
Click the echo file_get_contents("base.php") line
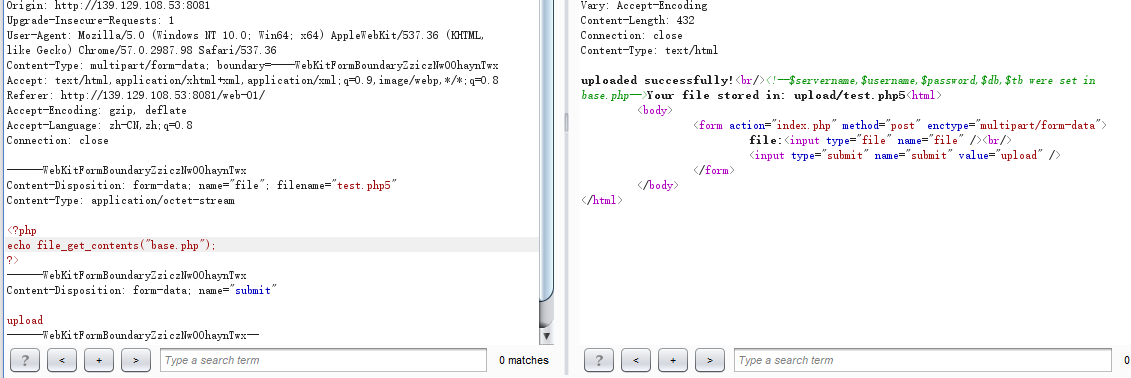tap(111, 245)
